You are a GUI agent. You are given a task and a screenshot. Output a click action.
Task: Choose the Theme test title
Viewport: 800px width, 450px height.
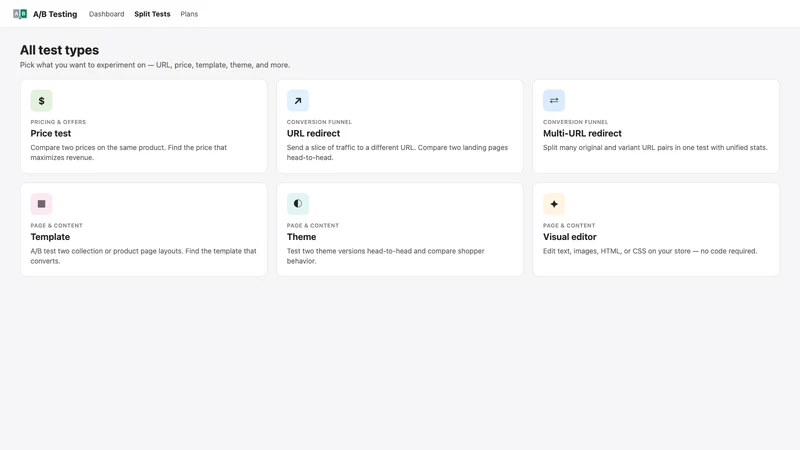pos(301,237)
